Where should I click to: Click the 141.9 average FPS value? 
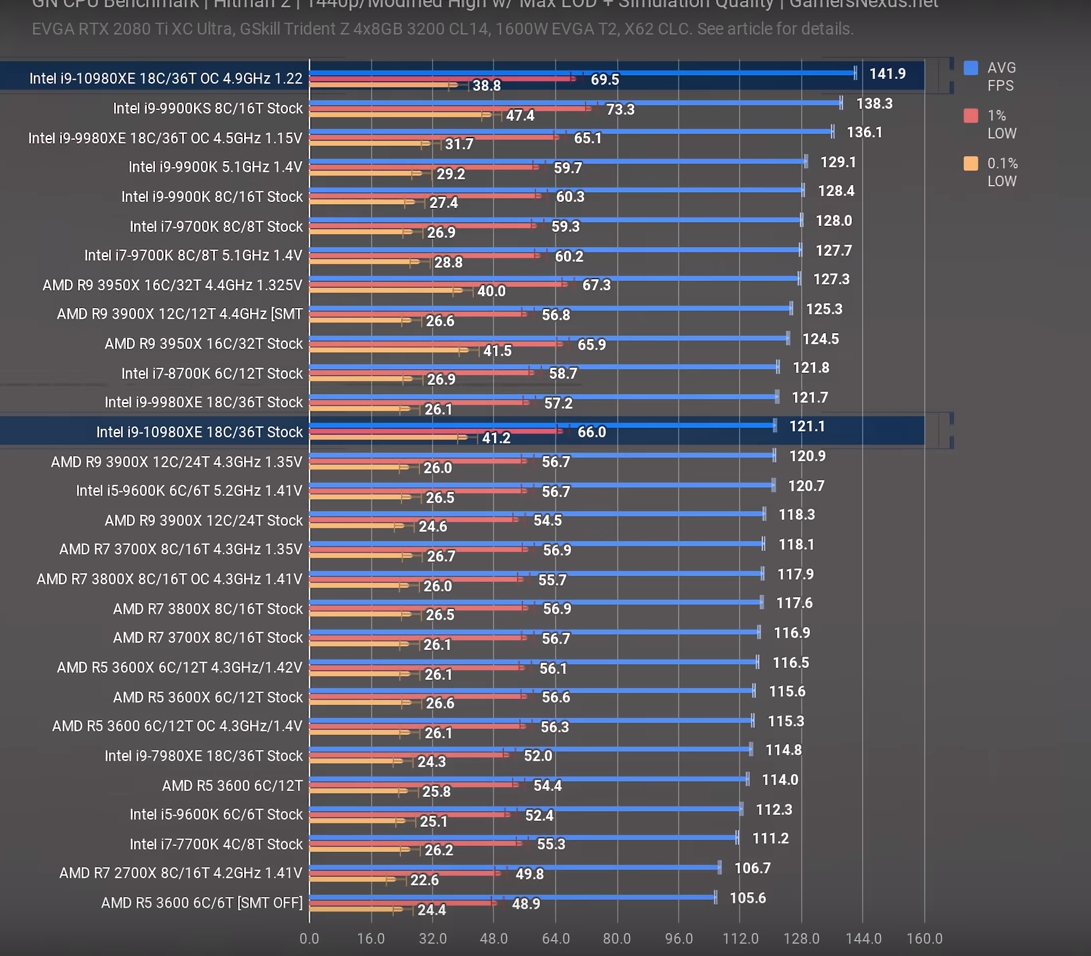(887, 74)
